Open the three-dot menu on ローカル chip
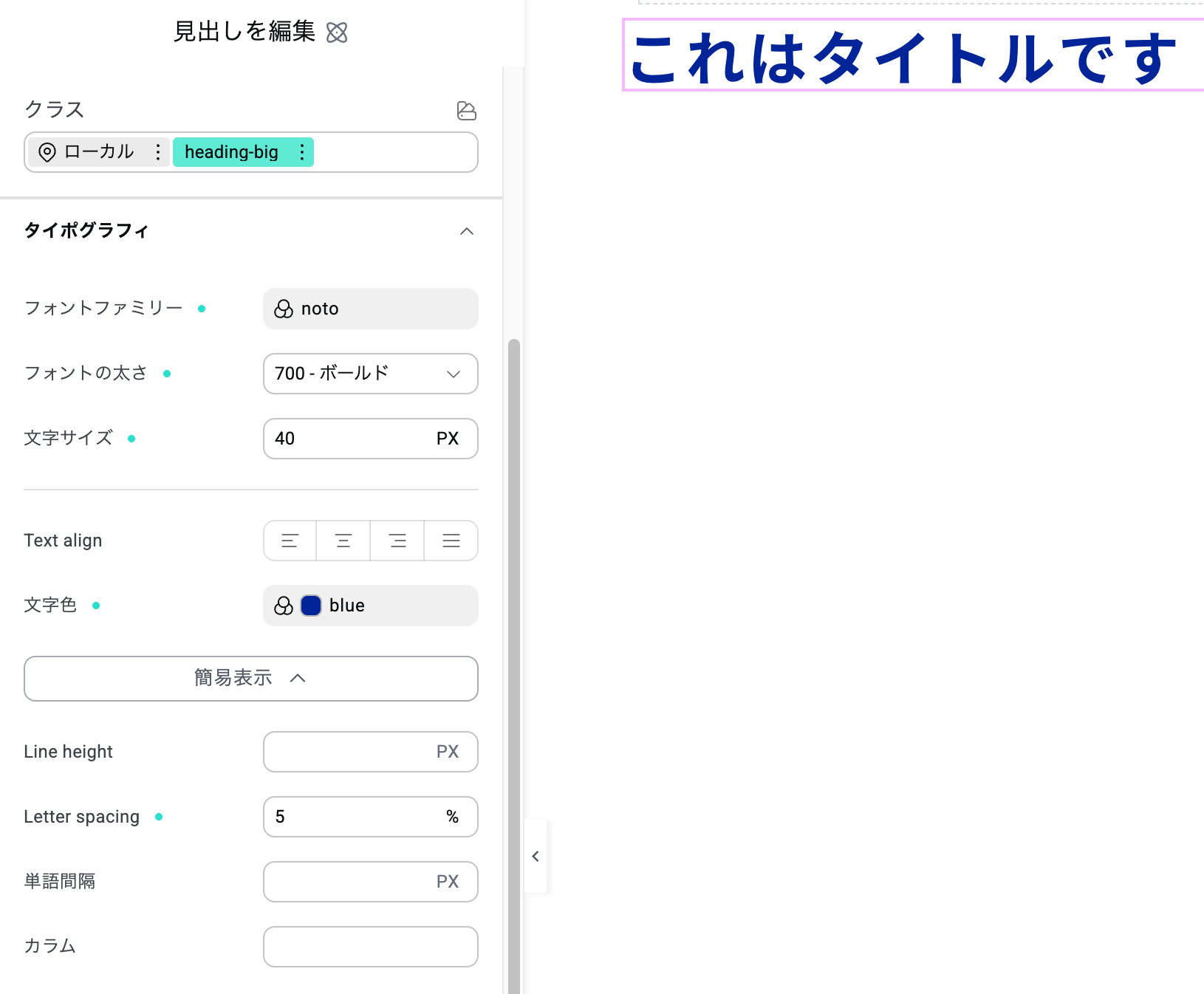The height and width of the screenshot is (994, 1204). click(157, 152)
